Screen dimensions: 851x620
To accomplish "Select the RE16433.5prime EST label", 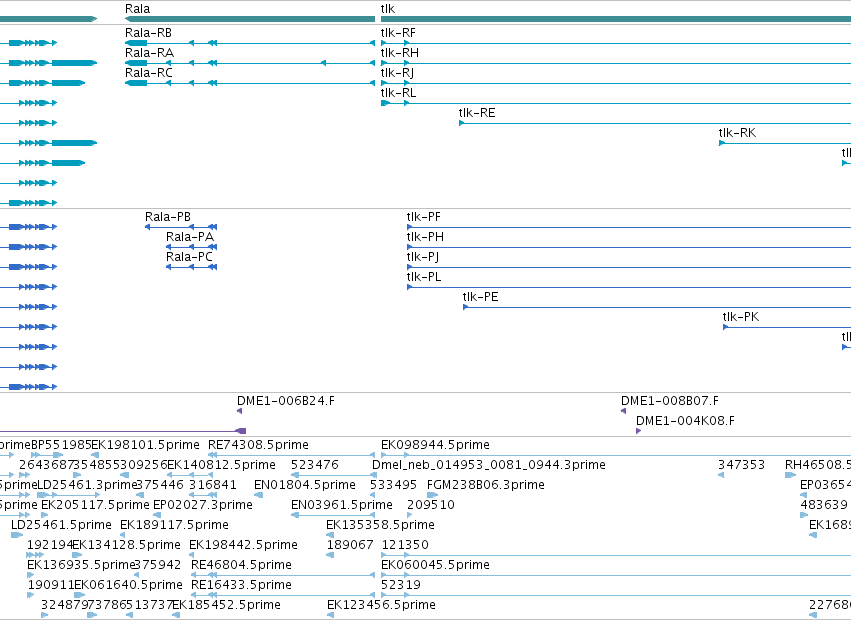I will pyautogui.click(x=242, y=585).
